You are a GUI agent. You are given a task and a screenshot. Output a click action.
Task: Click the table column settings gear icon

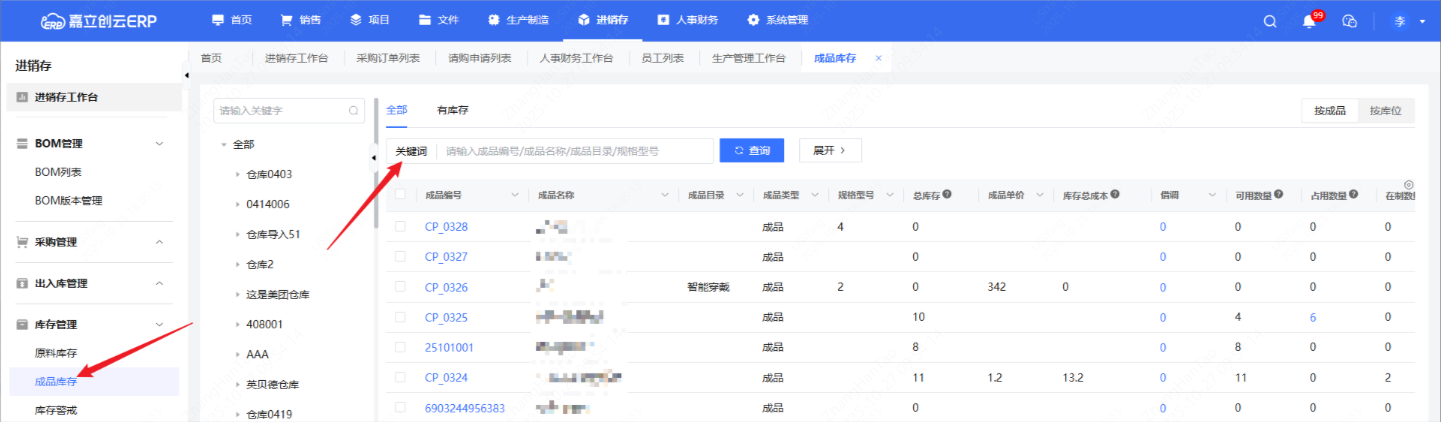[x=1408, y=184]
